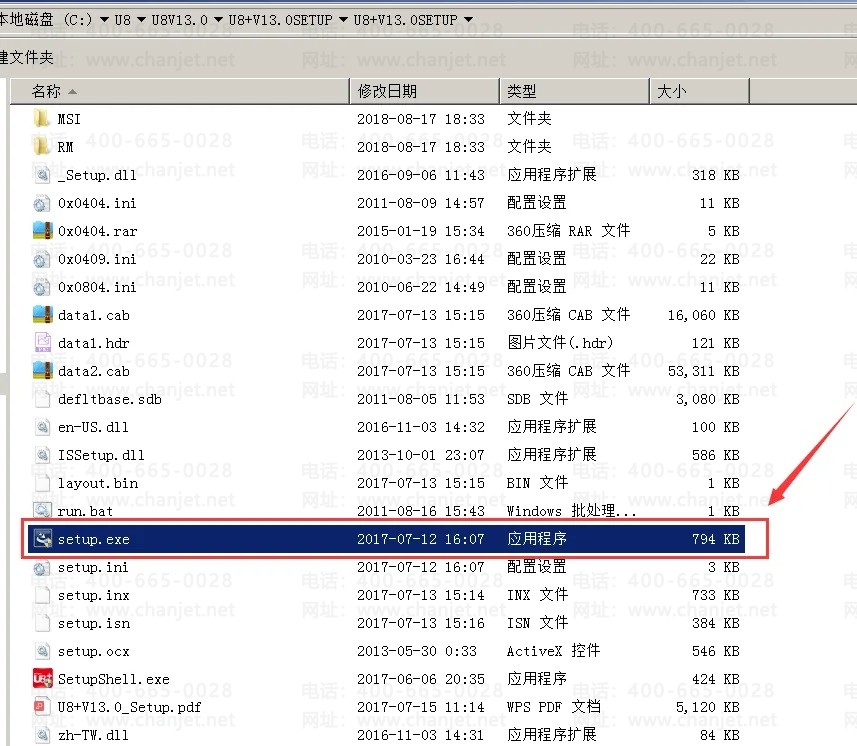Viewport: 857px width, 746px height.
Task: Sort by 类型 column header
Action: tap(574, 91)
